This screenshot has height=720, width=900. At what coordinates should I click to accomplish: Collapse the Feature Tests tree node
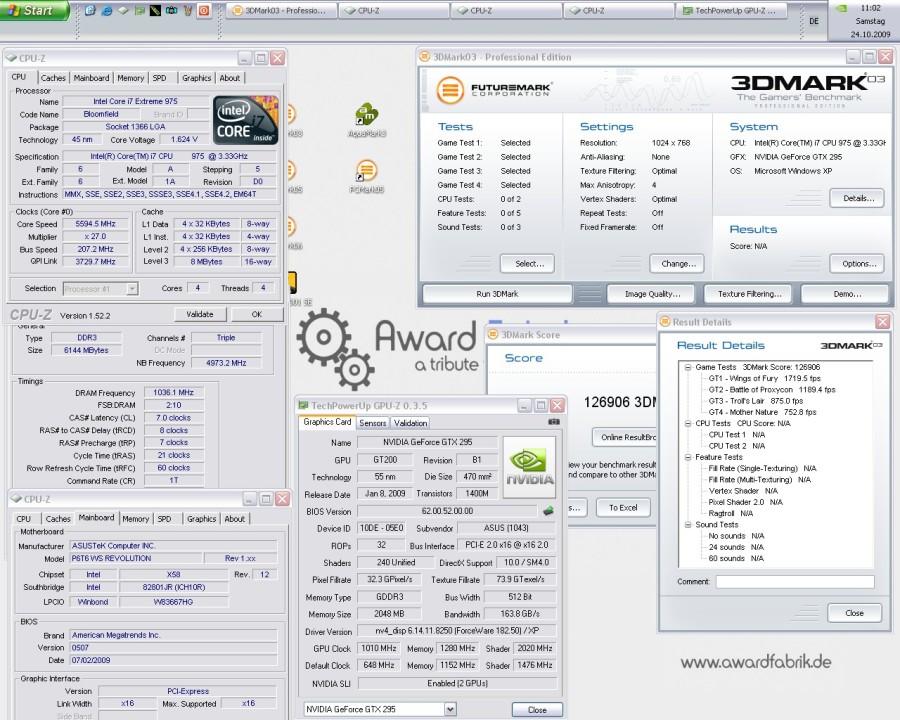click(687, 457)
